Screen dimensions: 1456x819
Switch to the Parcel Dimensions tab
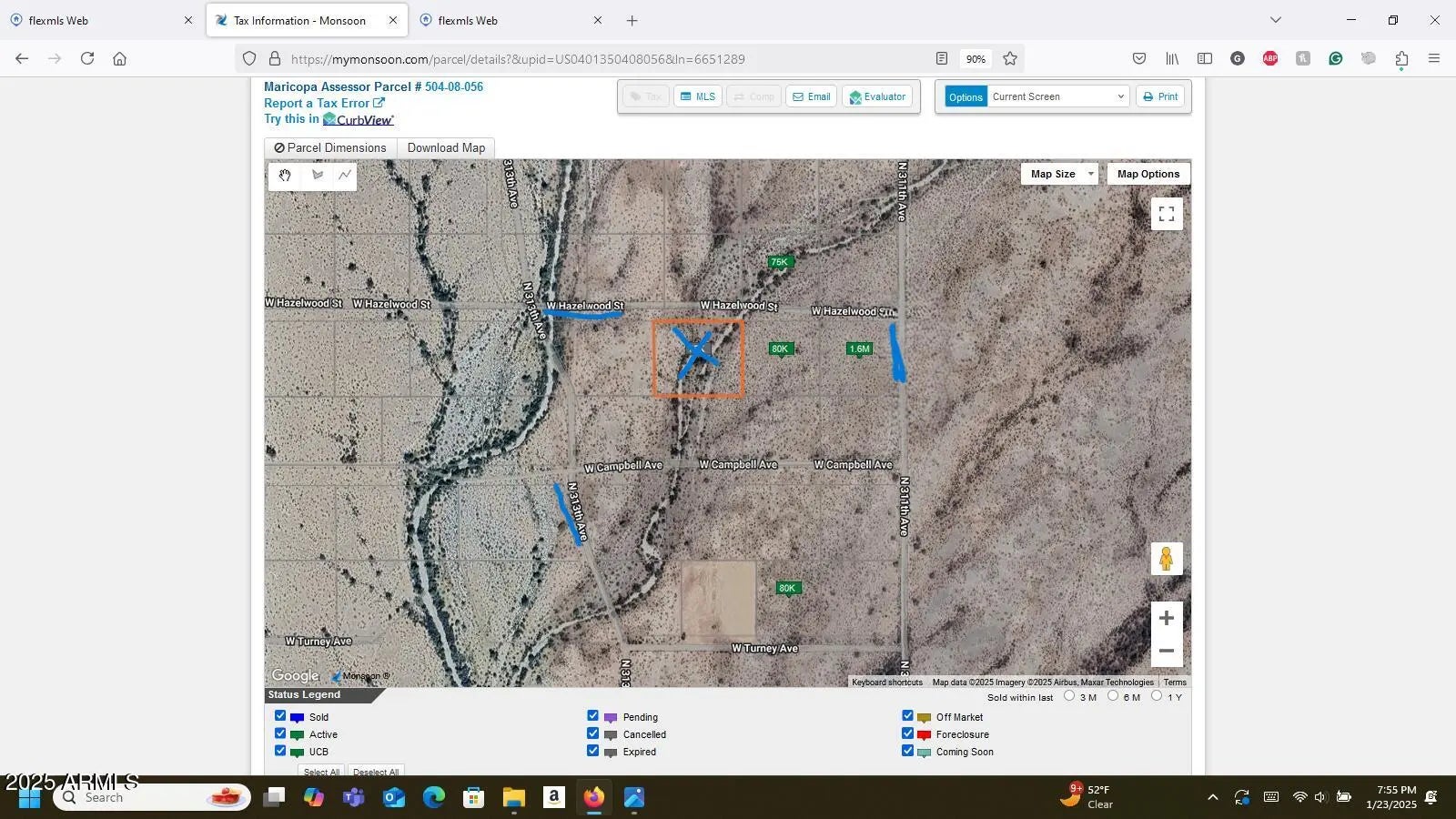click(x=330, y=147)
